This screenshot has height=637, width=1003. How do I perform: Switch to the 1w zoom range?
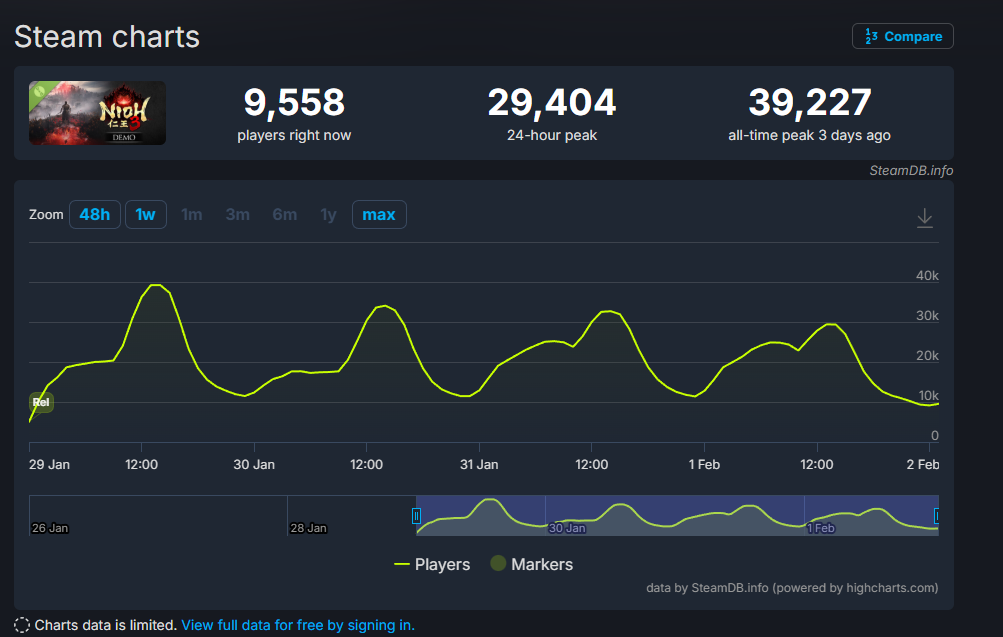click(145, 214)
